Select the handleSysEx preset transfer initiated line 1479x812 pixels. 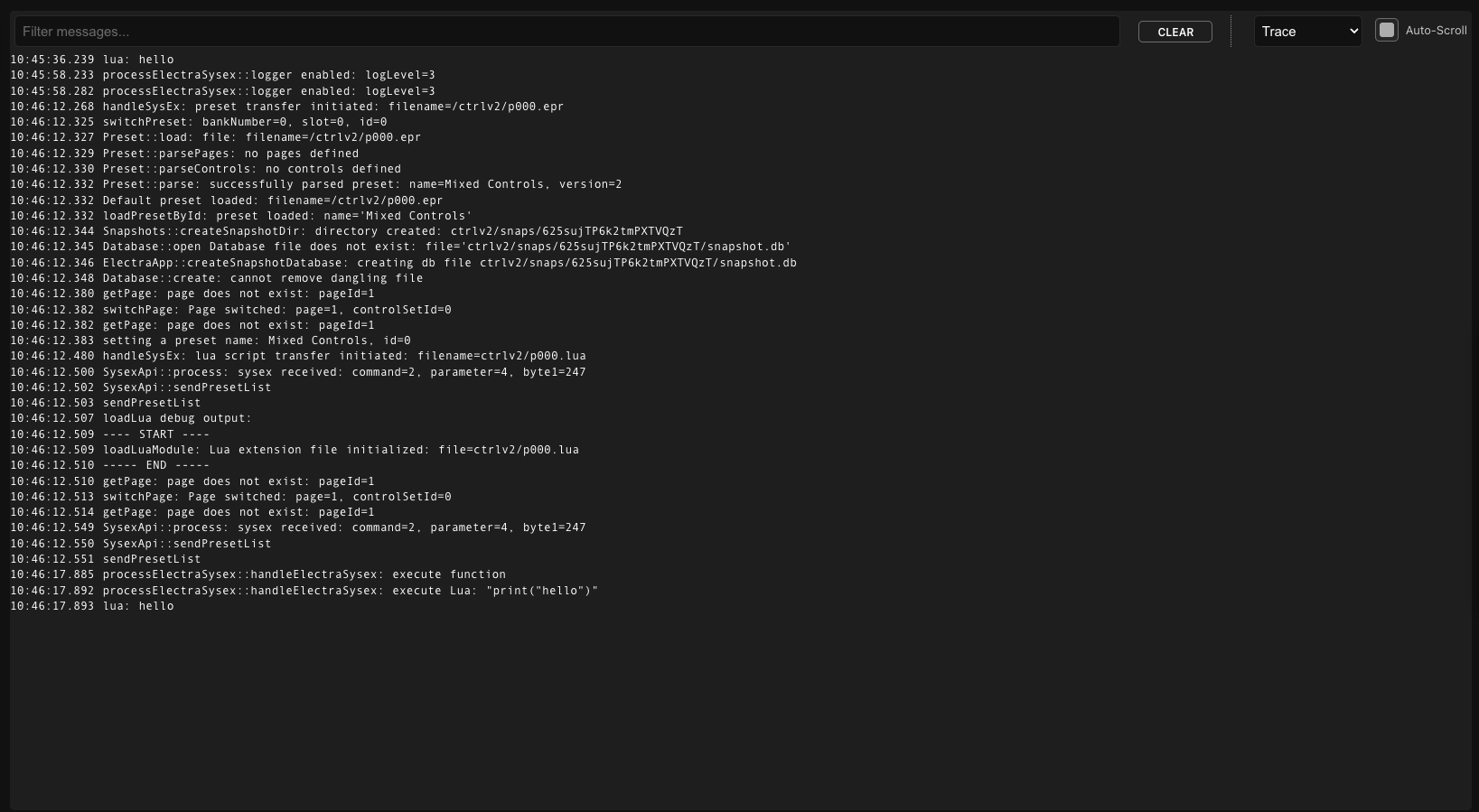pos(286,107)
